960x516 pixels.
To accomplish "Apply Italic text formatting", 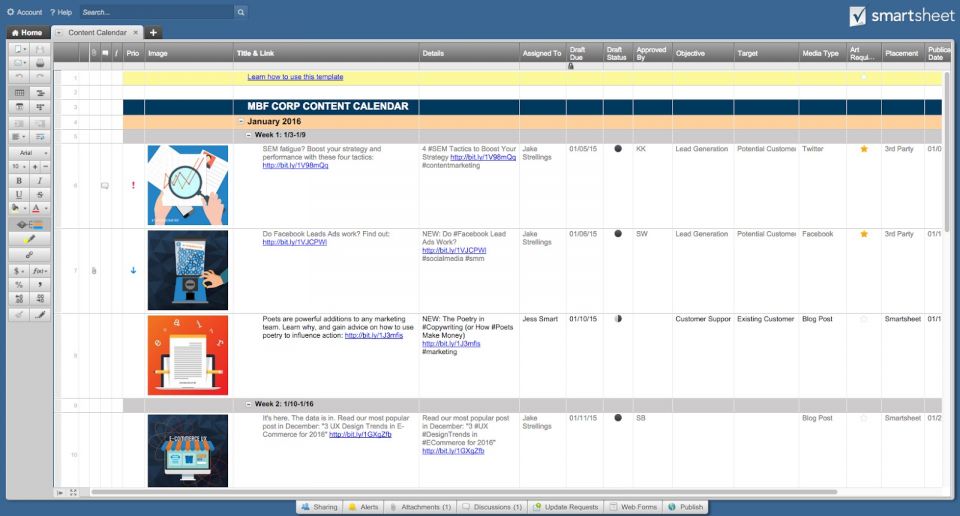I will [41, 180].
